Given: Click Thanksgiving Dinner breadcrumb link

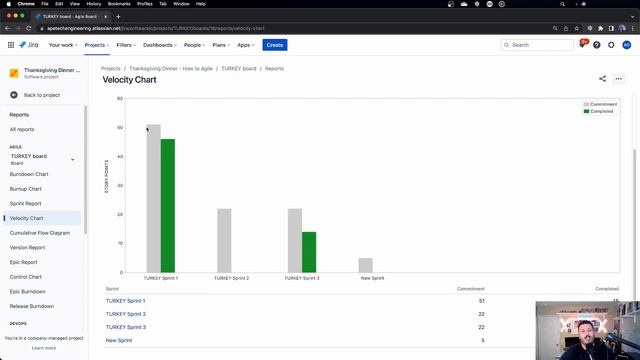Looking at the screenshot, I should [x=171, y=69].
